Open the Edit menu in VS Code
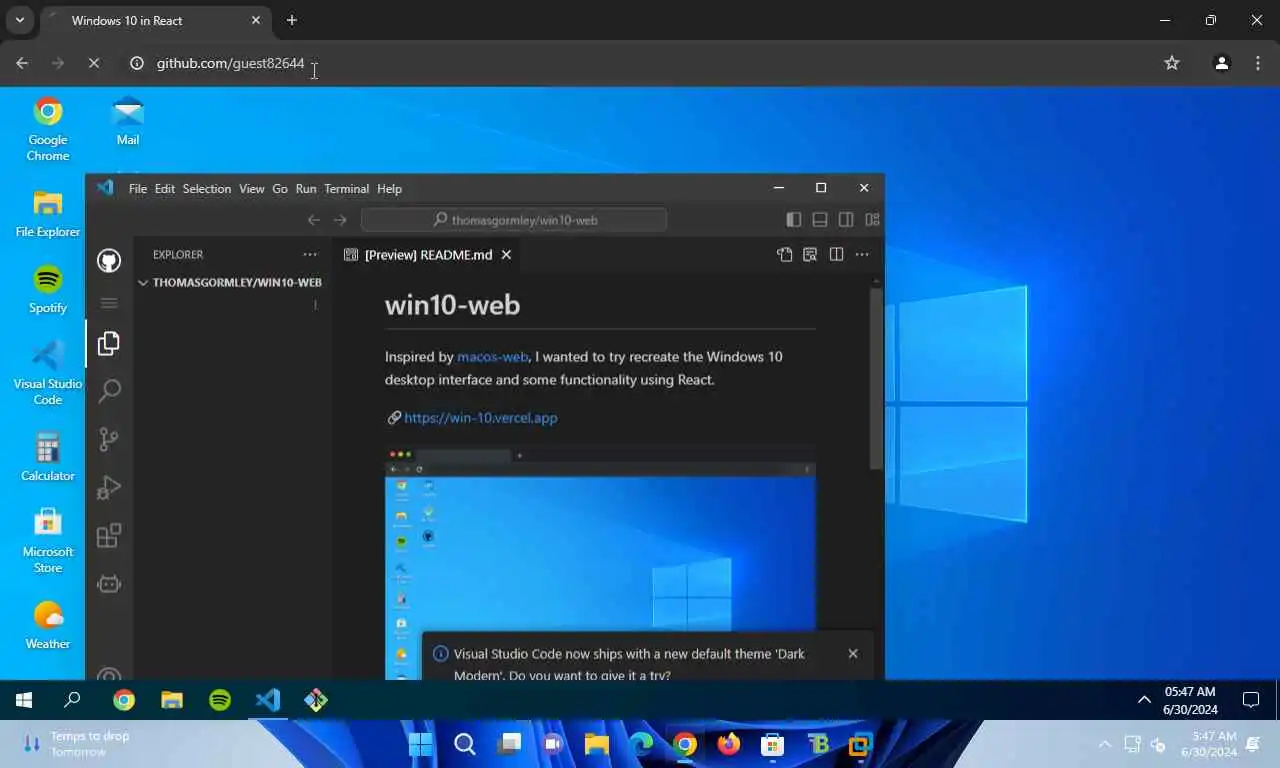This screenshot has height=768, width=1280. [x=164, y=189]
